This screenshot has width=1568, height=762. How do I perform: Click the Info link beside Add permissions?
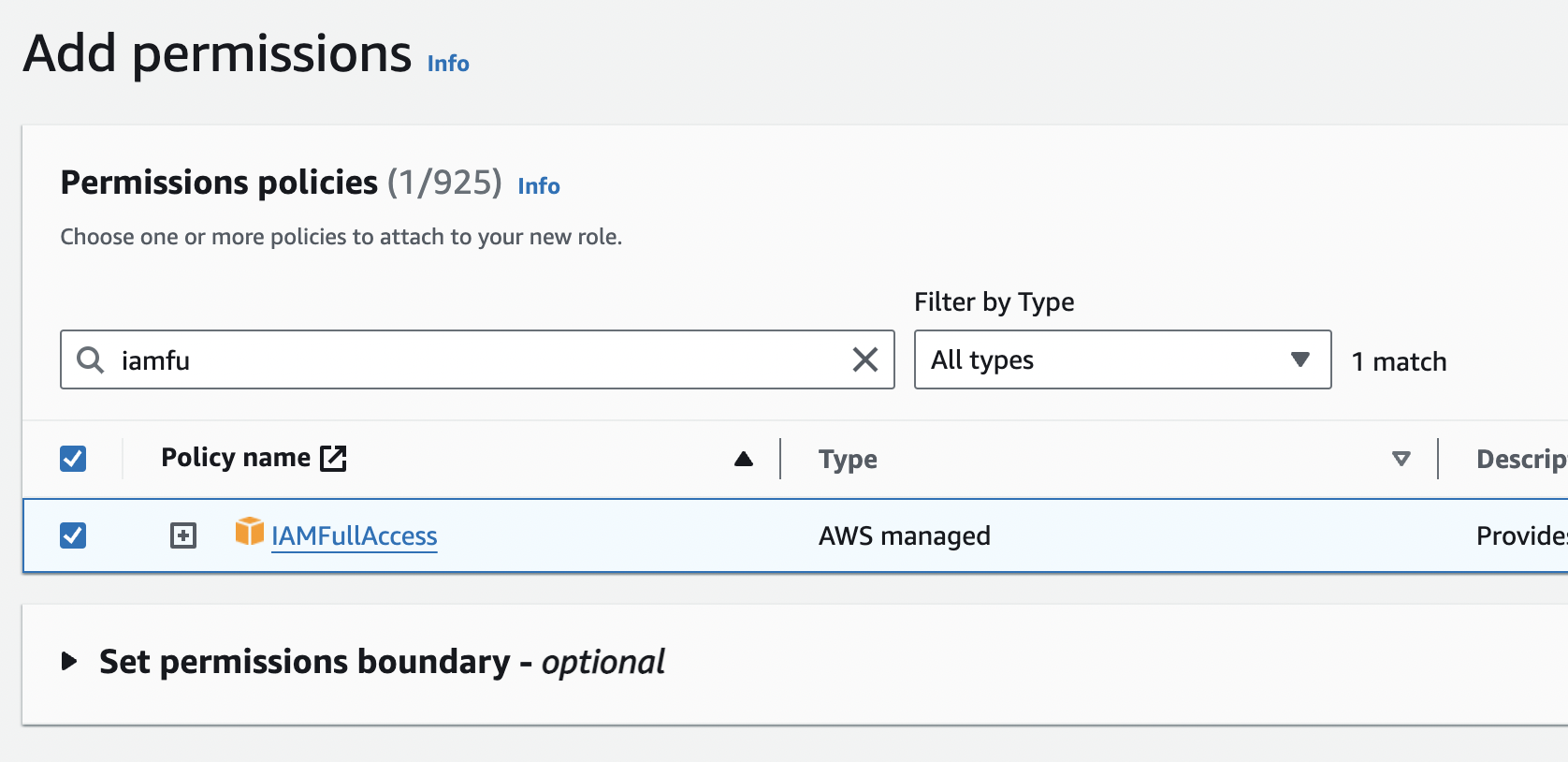[448, 64]
